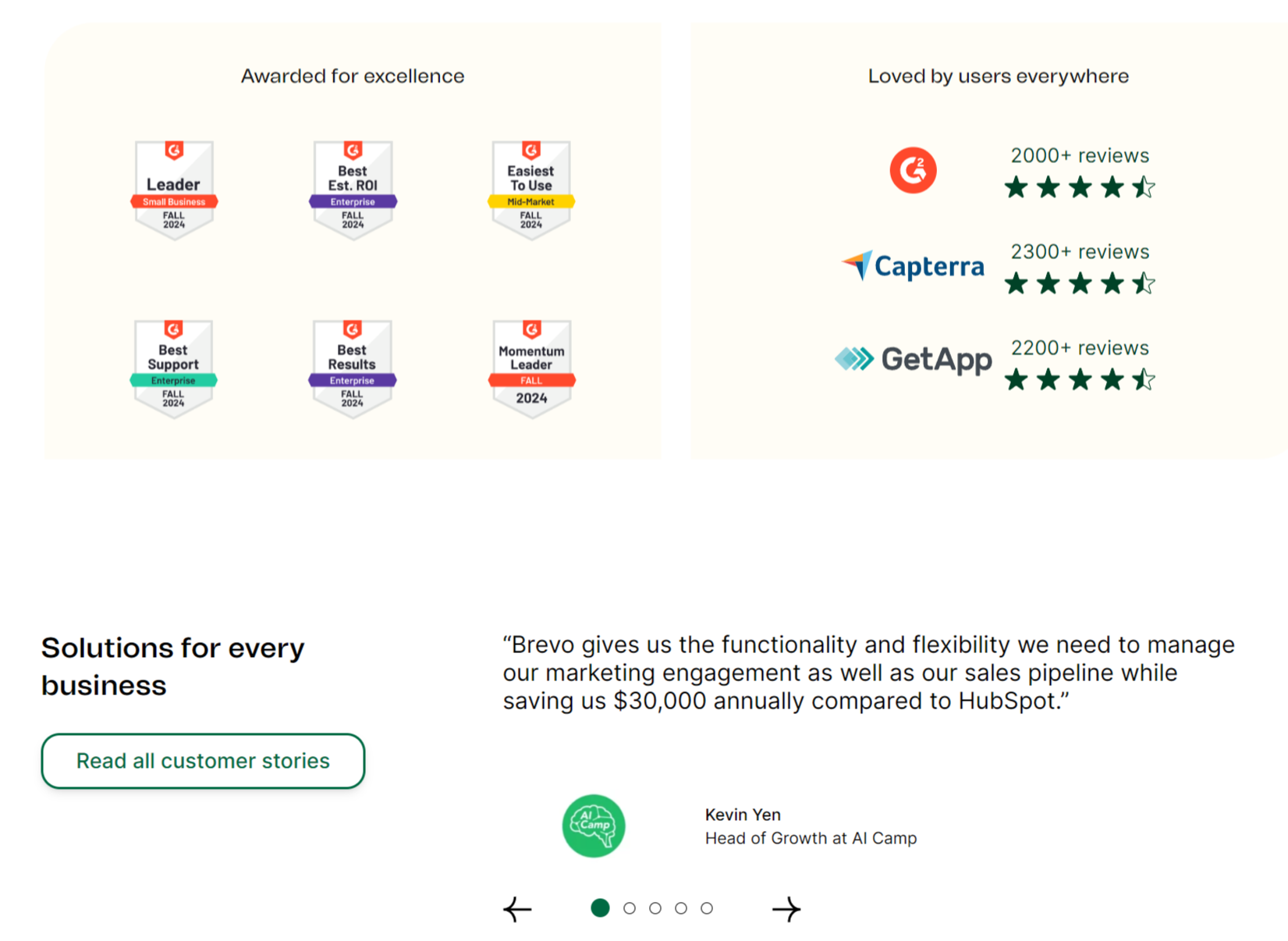Open the Best Support Enterprise badge
This screenshot has height=941, width=1288.
[x=173, y=368]
